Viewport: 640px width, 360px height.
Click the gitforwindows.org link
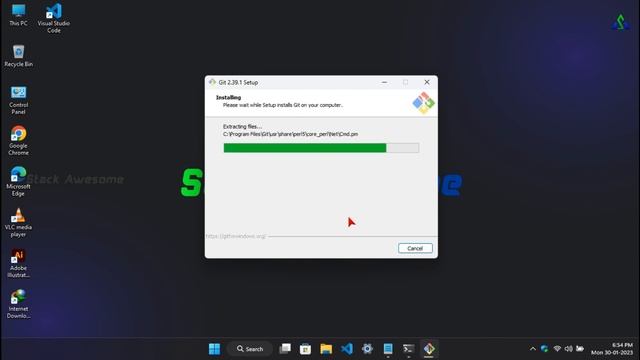(x=236, y=236)
